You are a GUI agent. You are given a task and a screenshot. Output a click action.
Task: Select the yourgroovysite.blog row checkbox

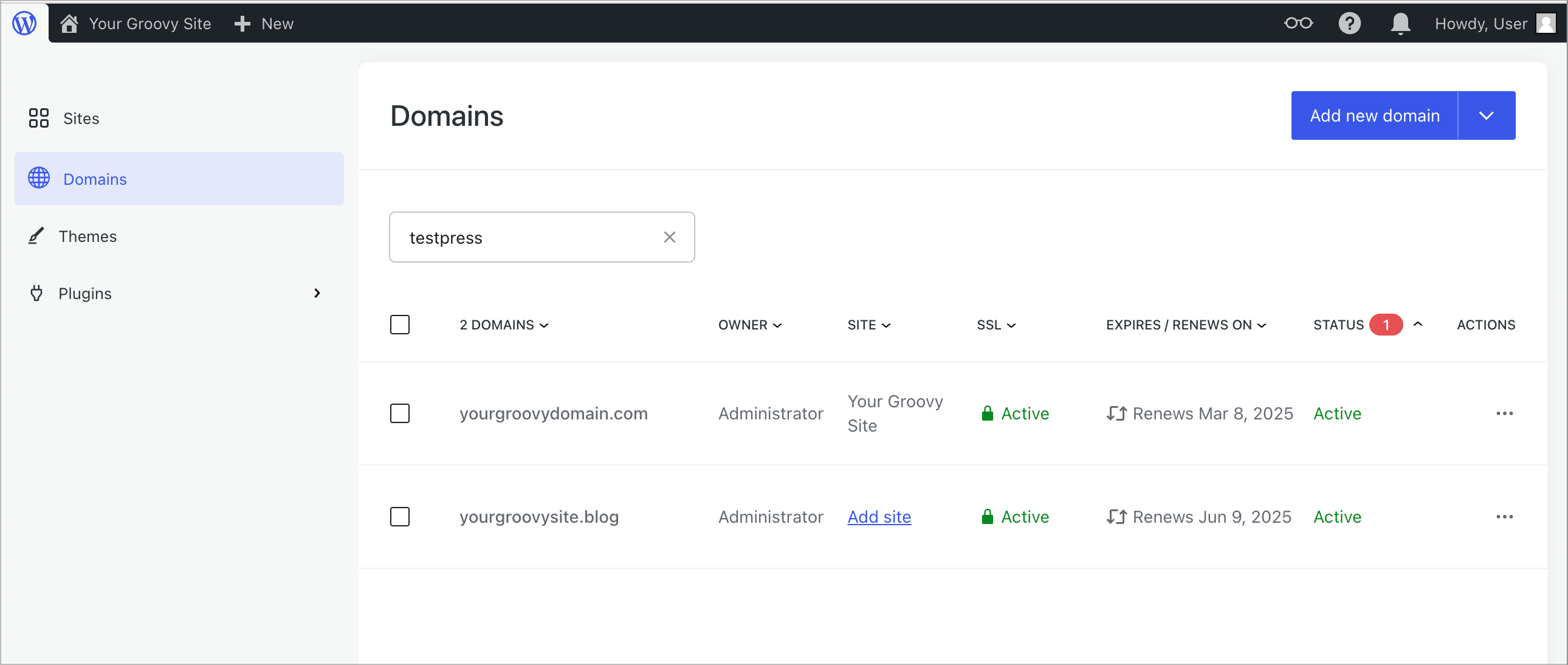point(400,517)
